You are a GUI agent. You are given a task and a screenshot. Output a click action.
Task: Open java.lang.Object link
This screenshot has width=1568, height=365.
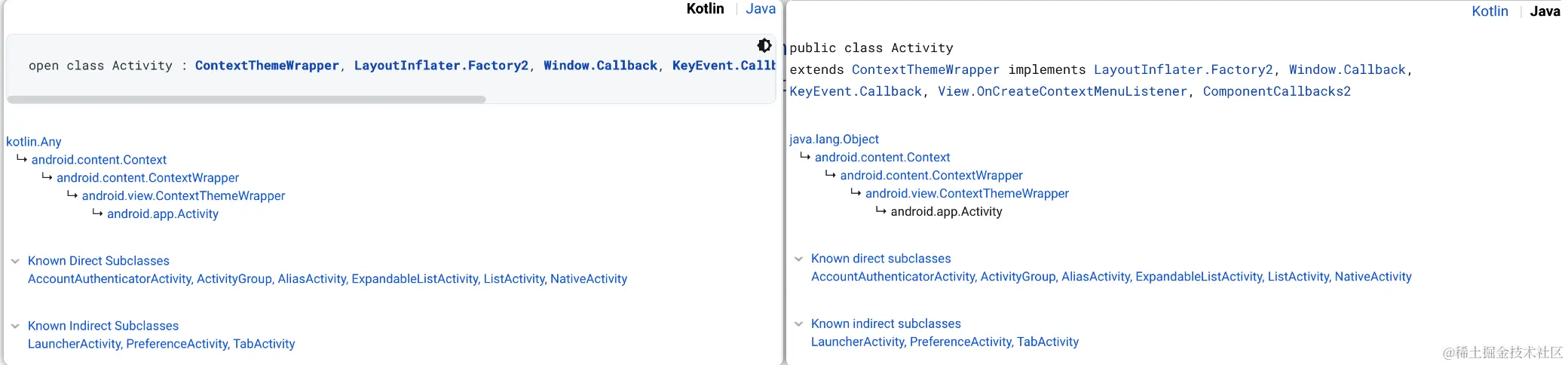click(x=834, y=140)
